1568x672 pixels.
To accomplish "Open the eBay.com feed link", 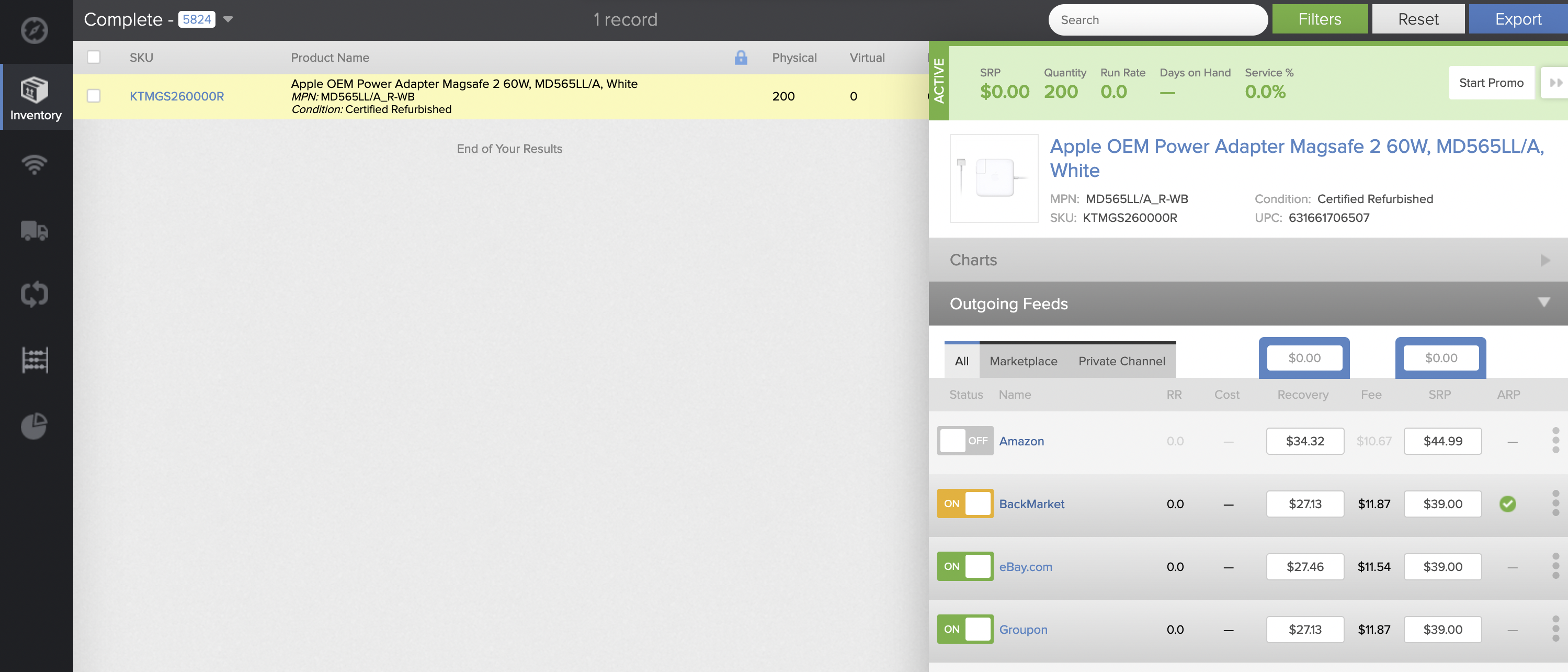I will 1026,567.
